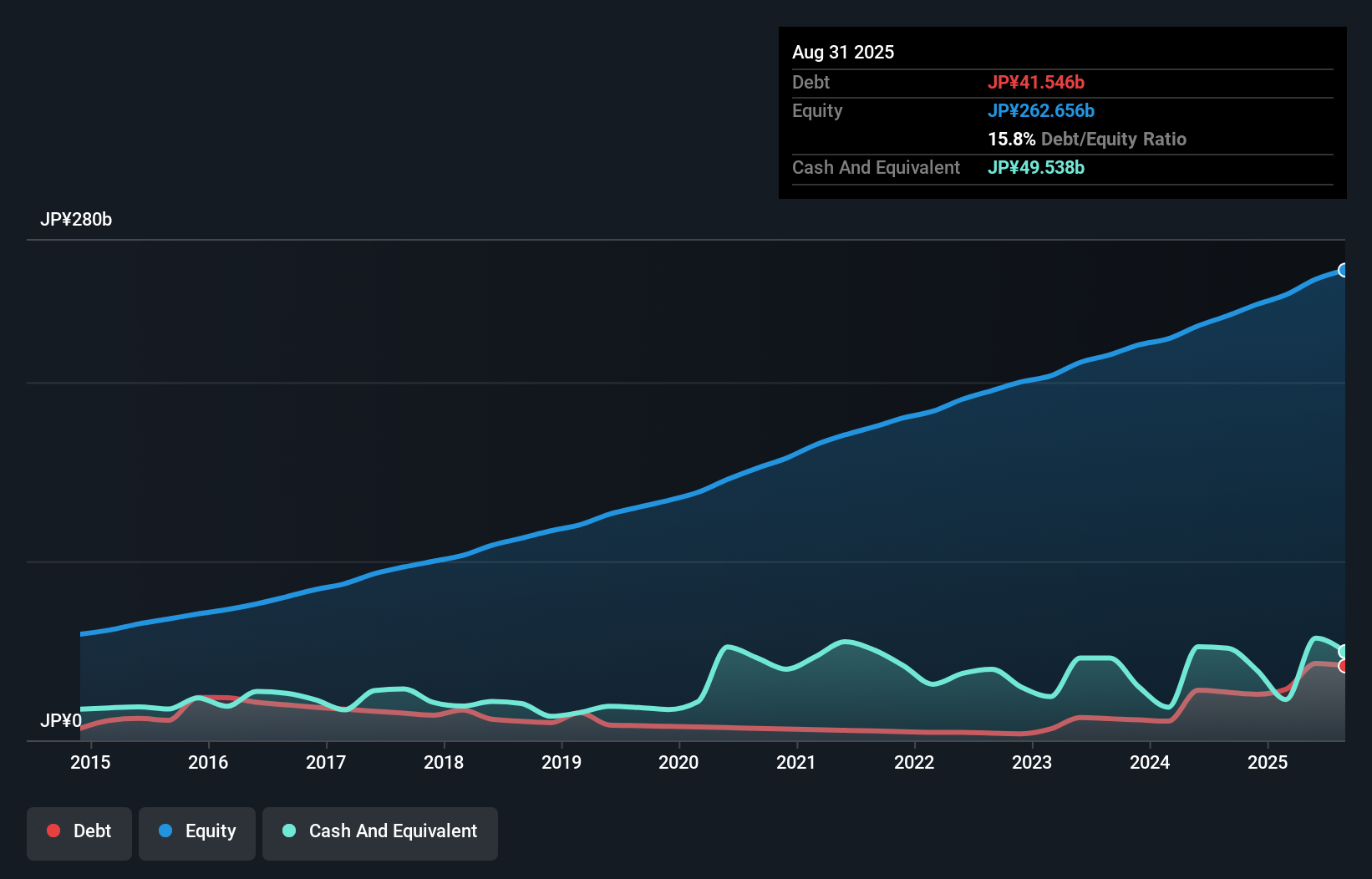Viewport: 1372px width, 879px height.
Task: Toggle the Debt series visibility
Action: [x=79, y=831]
